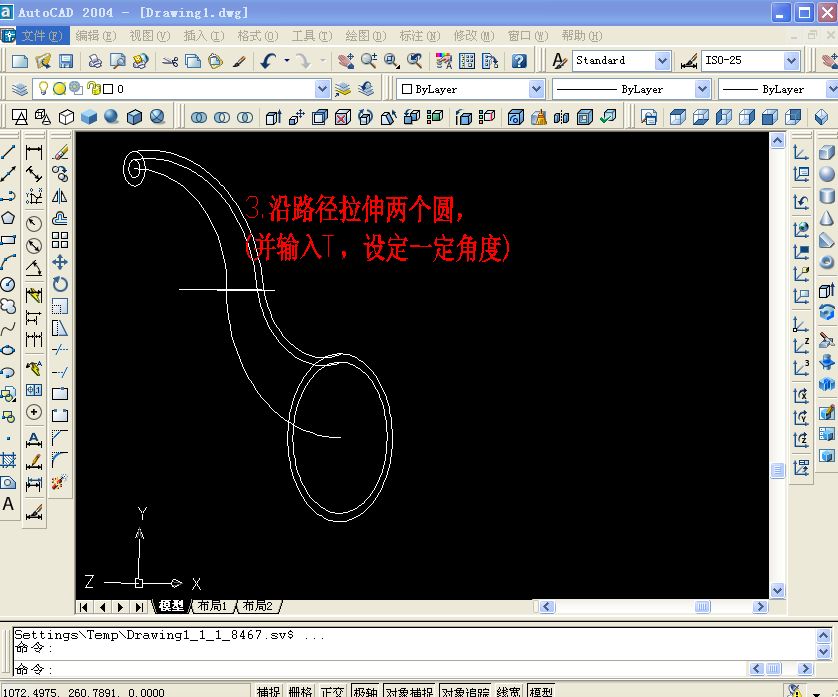
Task: Select the Erase modify tool
Action: click(60, 152)
